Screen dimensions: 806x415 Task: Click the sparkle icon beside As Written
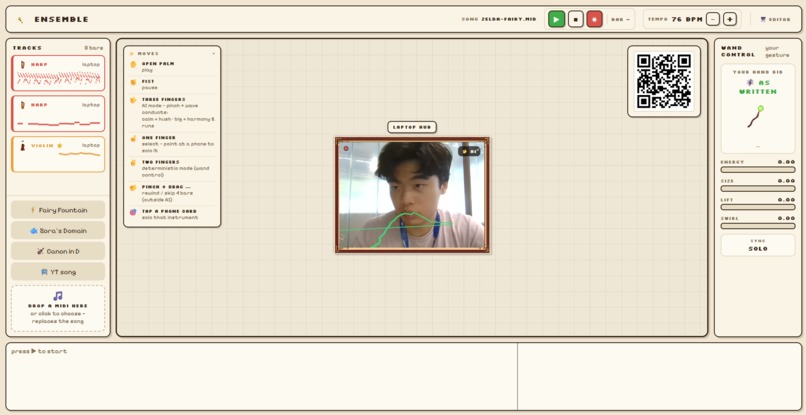pyautogui.click(x=750, y=82)
